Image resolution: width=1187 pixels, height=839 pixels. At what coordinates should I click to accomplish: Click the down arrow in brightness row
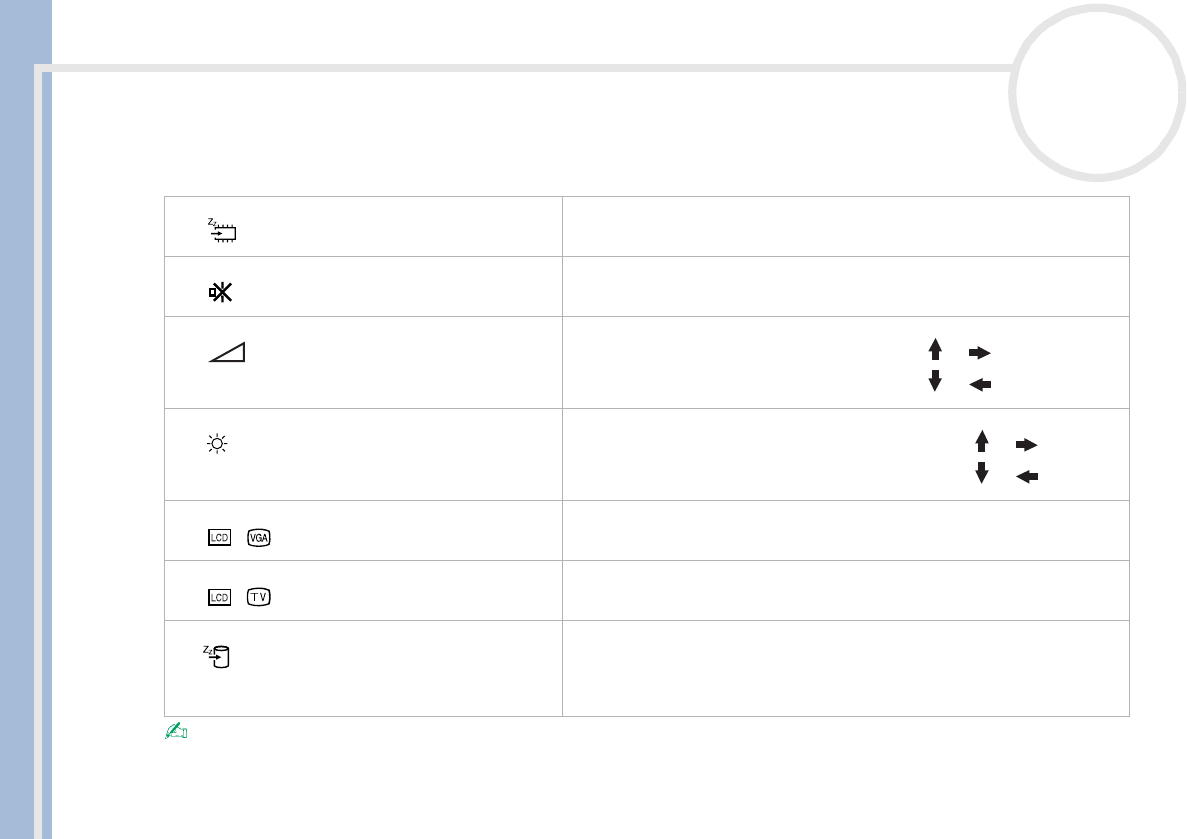pyautogui.click(x=981, y=472)
